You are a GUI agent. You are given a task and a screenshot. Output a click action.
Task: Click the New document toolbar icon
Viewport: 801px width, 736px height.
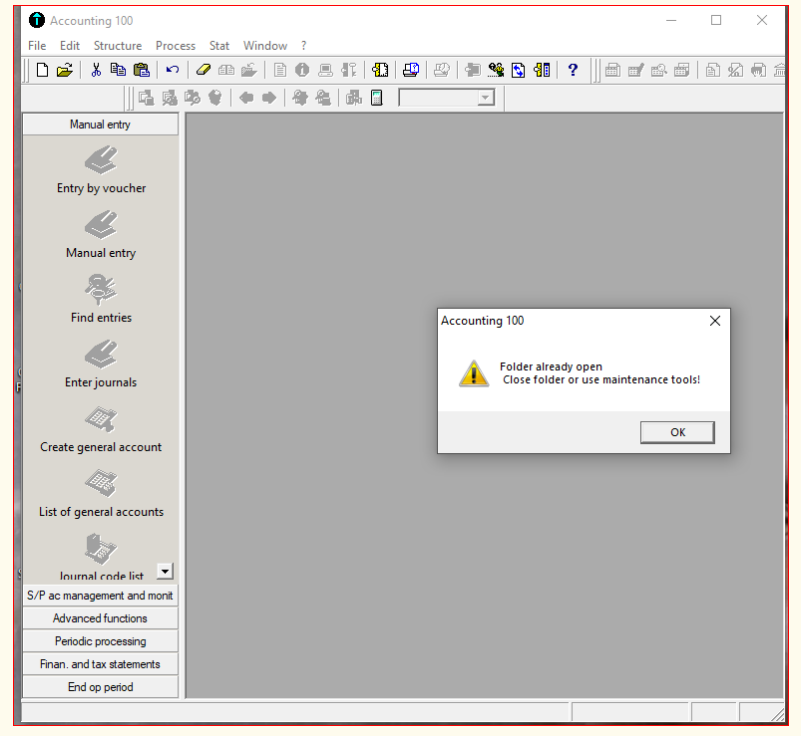point(42,70)
